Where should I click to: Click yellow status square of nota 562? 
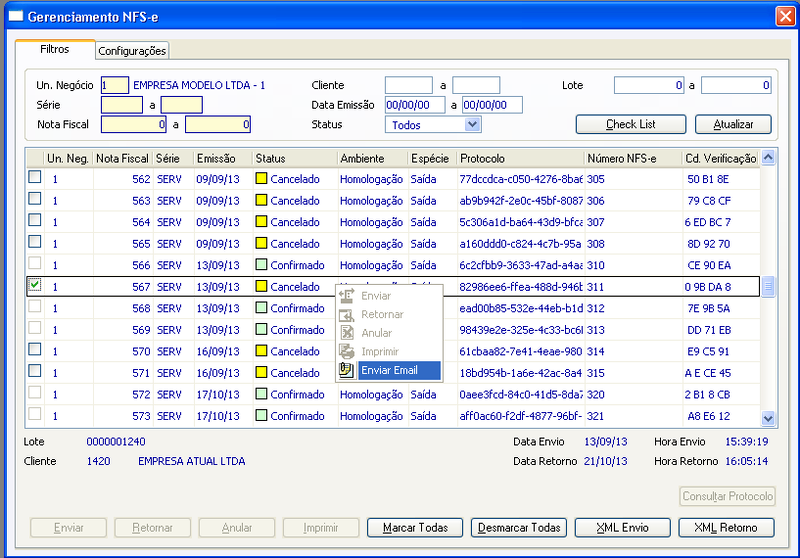click(261, 179)
